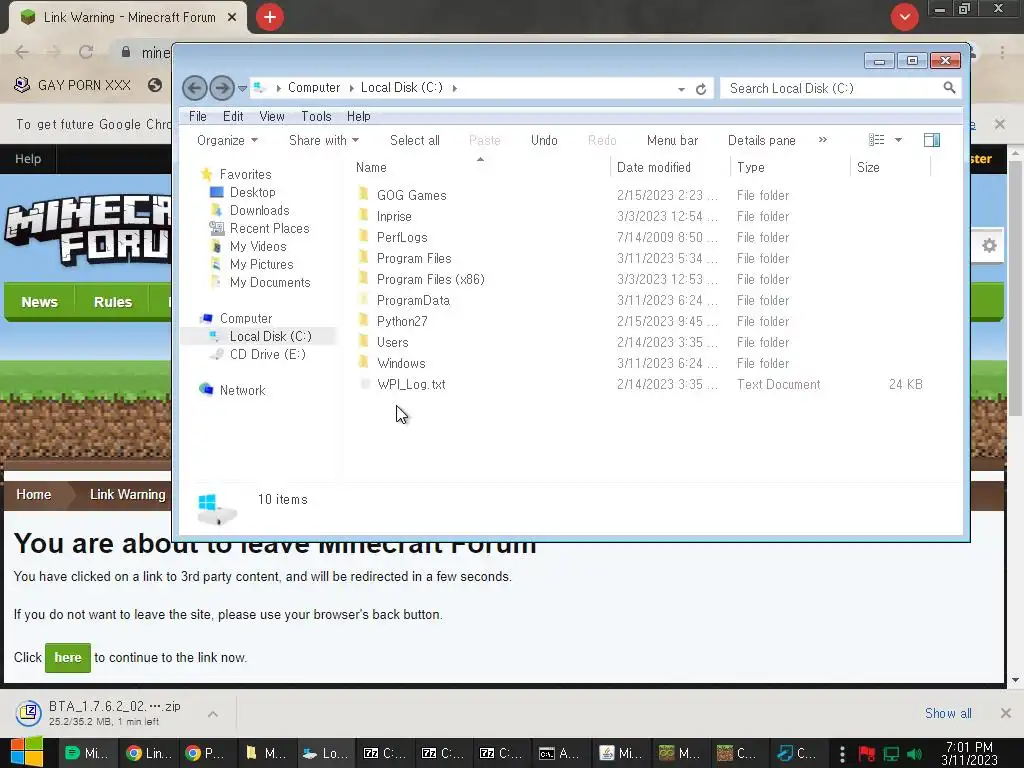This screenshot has height=768, width=1024.
Task: Open Rules tab on Minecraft Forum
Action: coord(112,302)
